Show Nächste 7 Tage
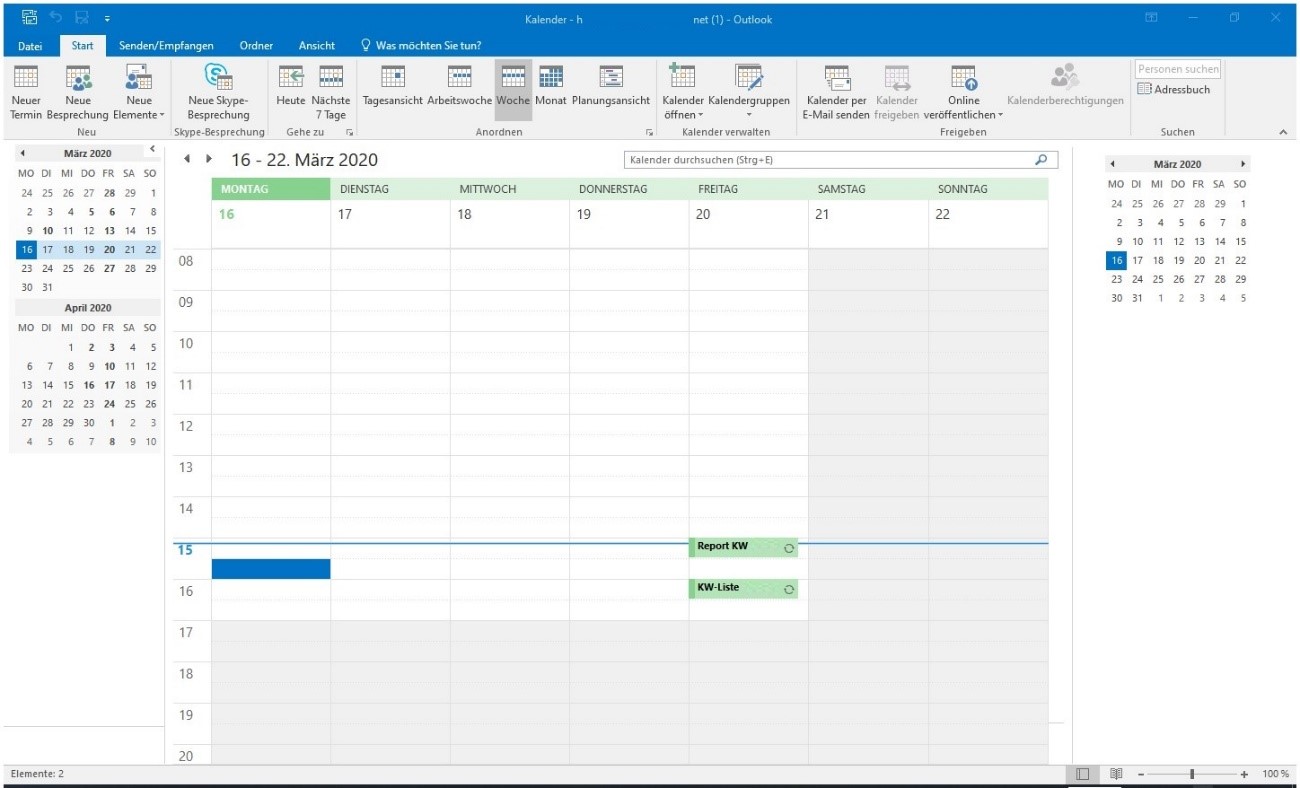The width and height of the screenshot is (1300, 788). (331, 92)
